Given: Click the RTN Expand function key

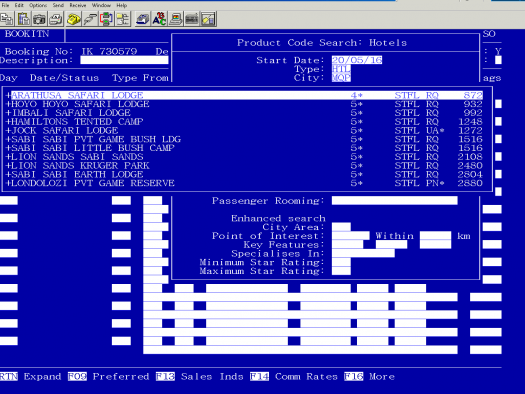Looking at the screenshot, I should (x=30, y=377).
